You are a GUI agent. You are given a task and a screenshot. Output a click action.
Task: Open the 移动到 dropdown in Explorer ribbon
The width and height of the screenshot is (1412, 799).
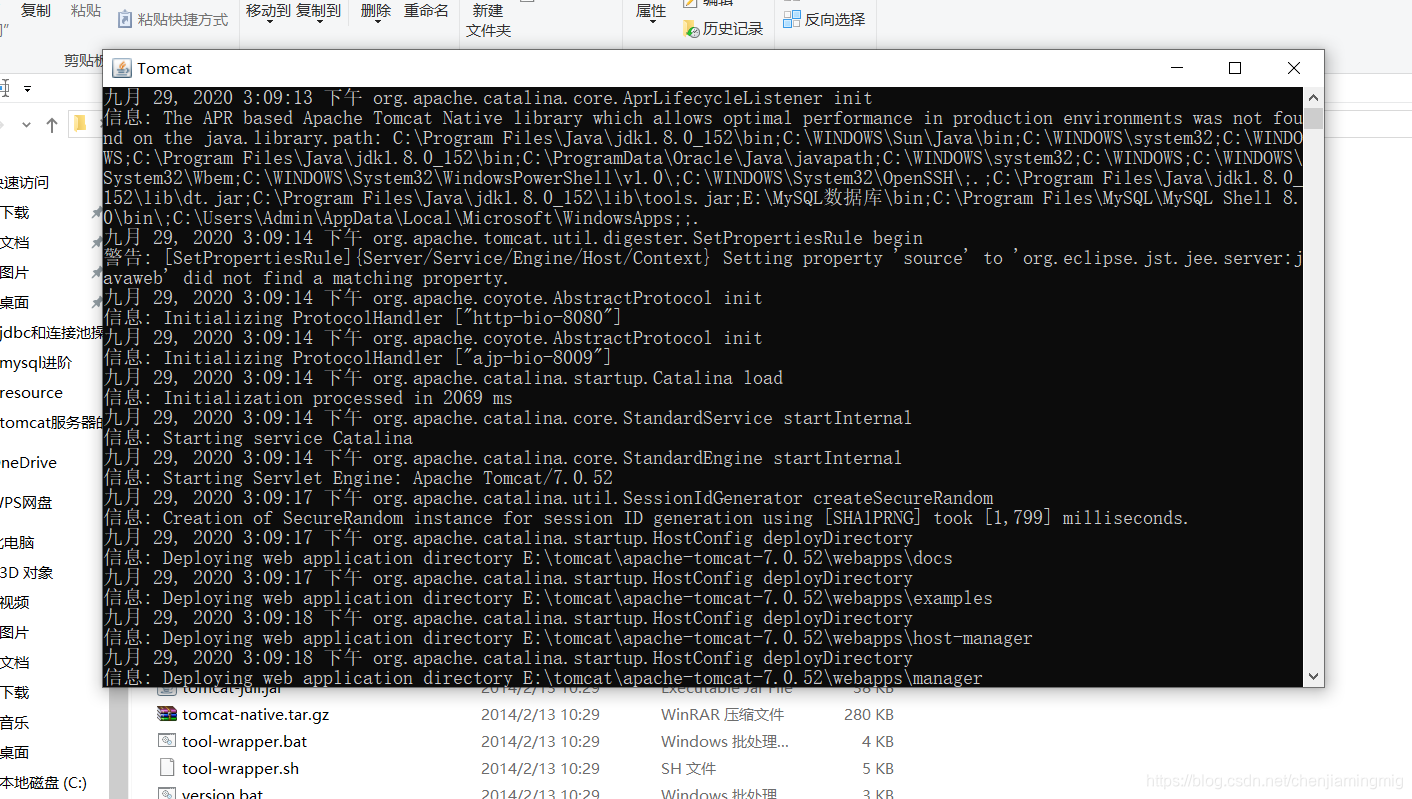(x=269, y=11)
